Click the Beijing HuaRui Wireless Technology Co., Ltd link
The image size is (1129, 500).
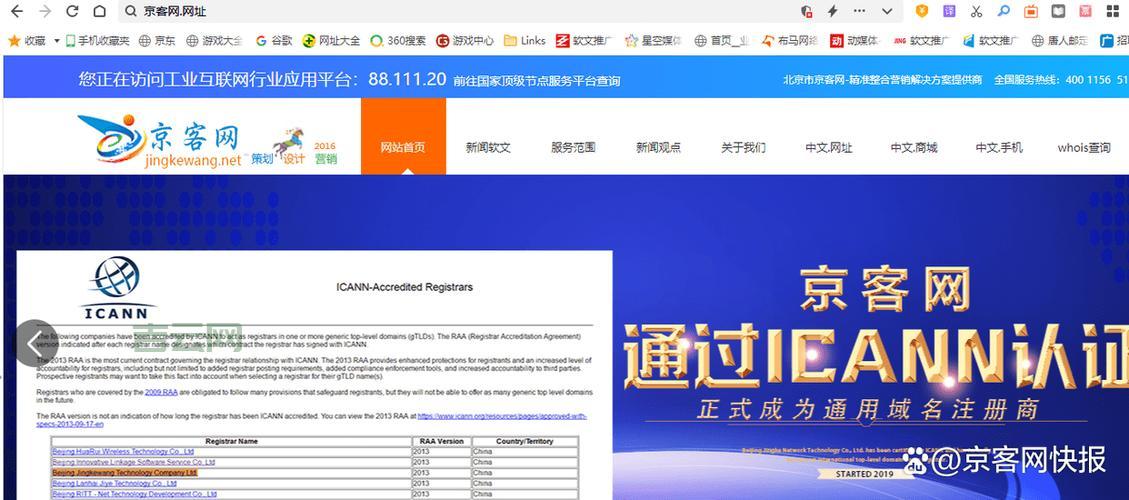tap(123, 451)
